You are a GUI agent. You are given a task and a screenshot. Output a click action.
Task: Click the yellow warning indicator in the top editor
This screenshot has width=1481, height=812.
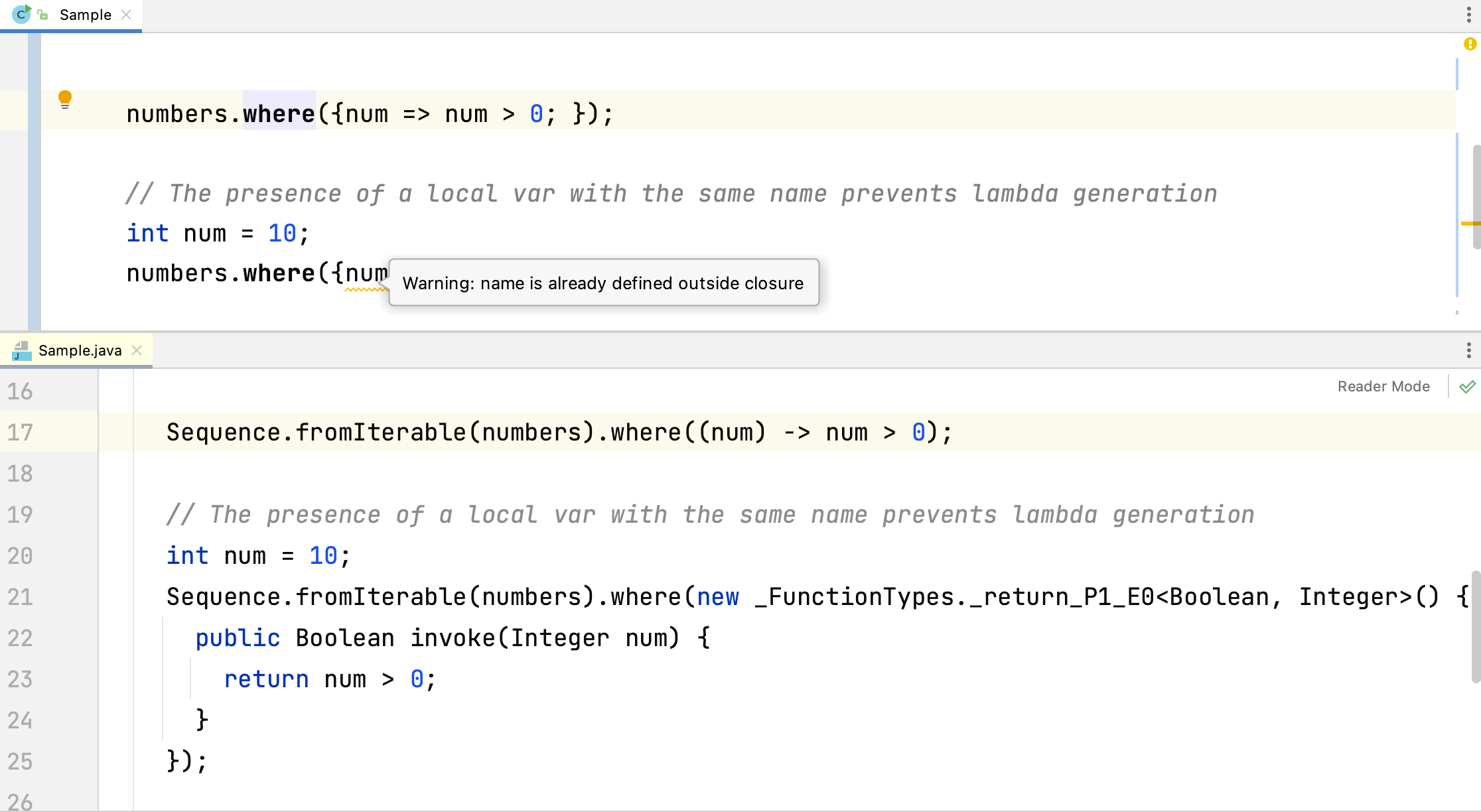tap(1470, 44)
